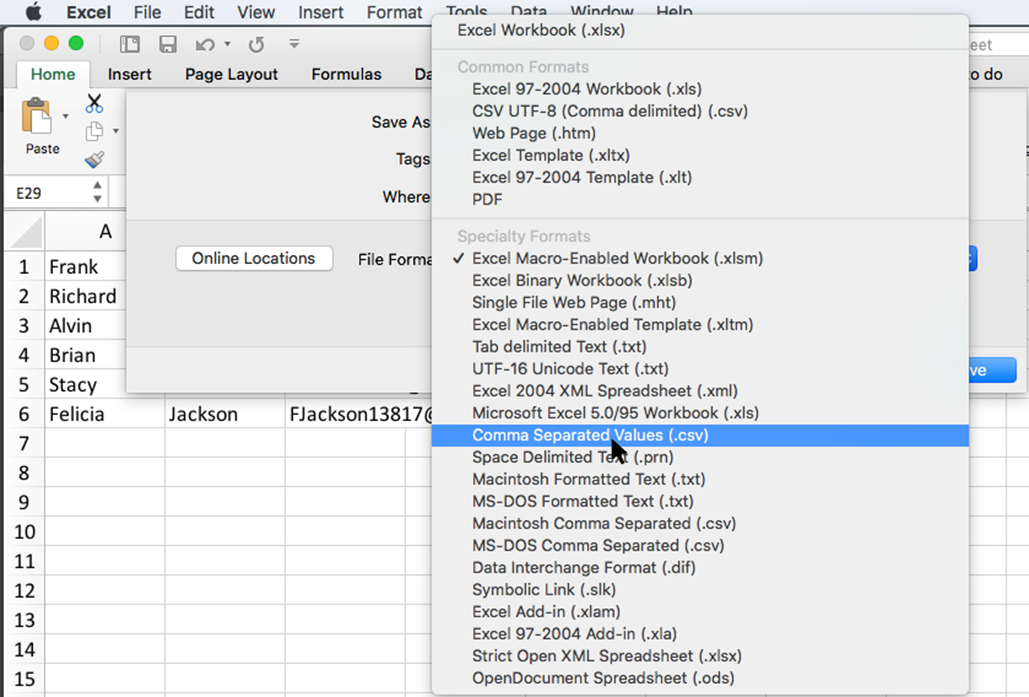Select Excel 2004 XML Spreadsheet (.xml)
This screenshot has width=1029, height=697.
click(x=700, y=391)
